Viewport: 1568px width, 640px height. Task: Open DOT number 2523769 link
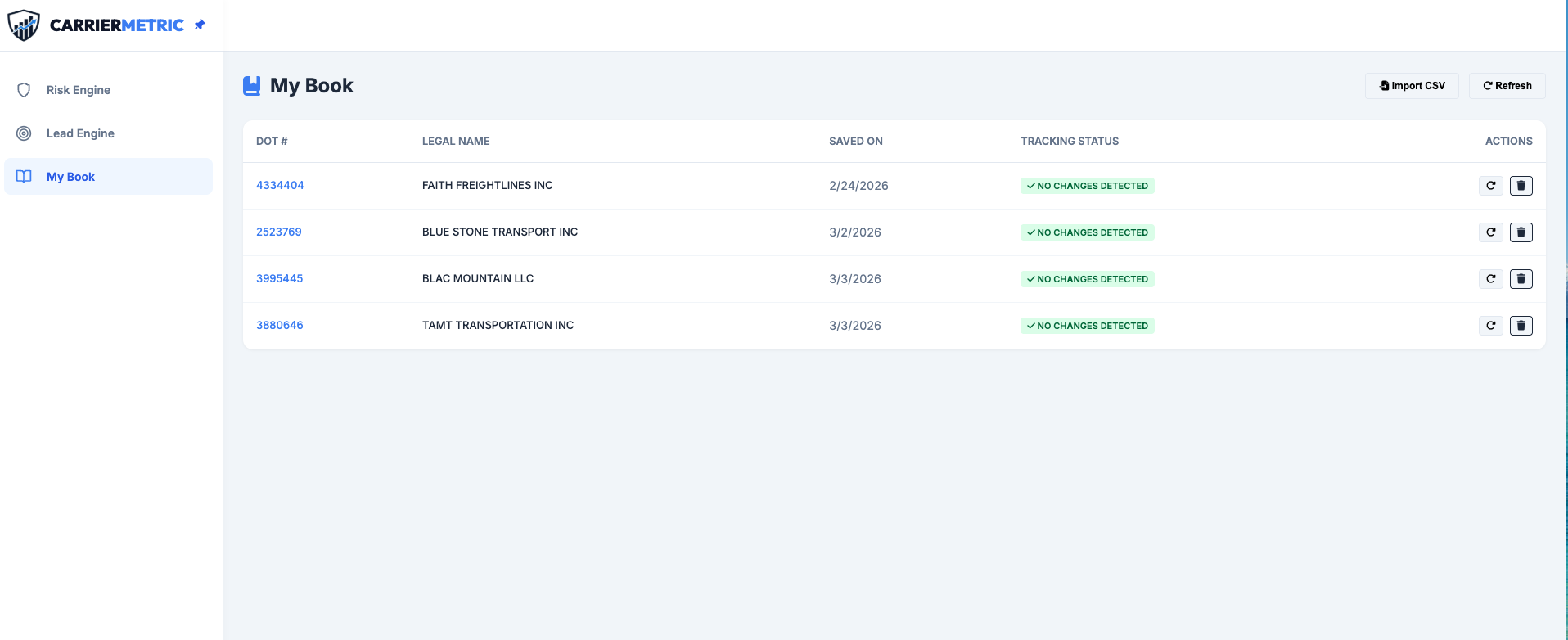279,232
